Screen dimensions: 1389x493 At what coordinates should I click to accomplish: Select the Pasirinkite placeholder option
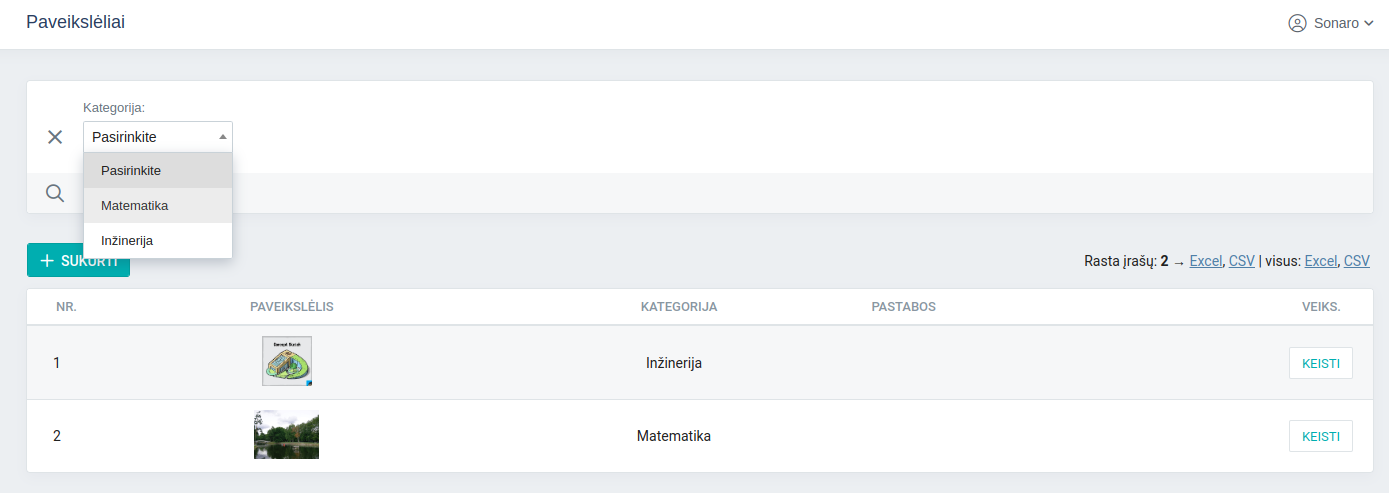click(x=131, y=171)
